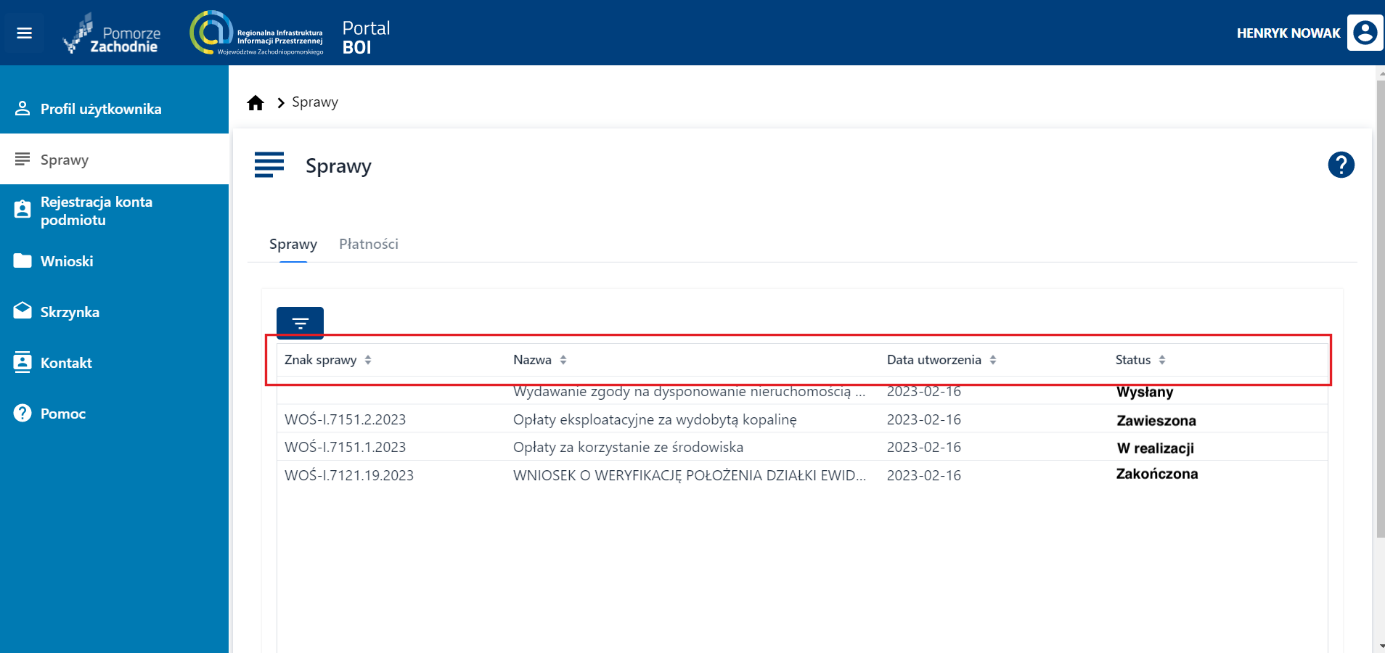Screen dimensions: 1385x653
Task: Go to Wnioski in sidebar
Action: coord(67,261)
